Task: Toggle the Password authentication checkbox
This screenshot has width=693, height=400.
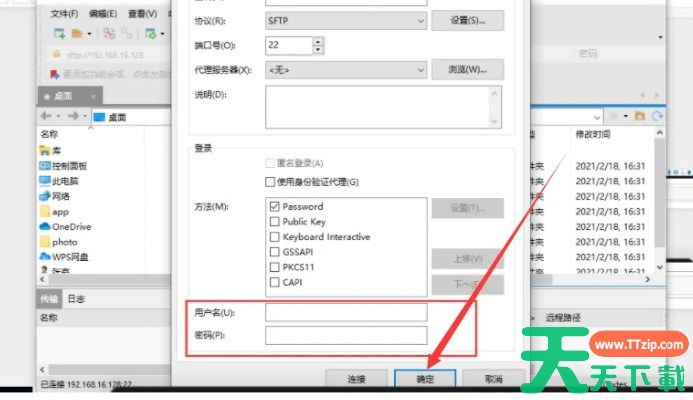Action: [274, 206]
